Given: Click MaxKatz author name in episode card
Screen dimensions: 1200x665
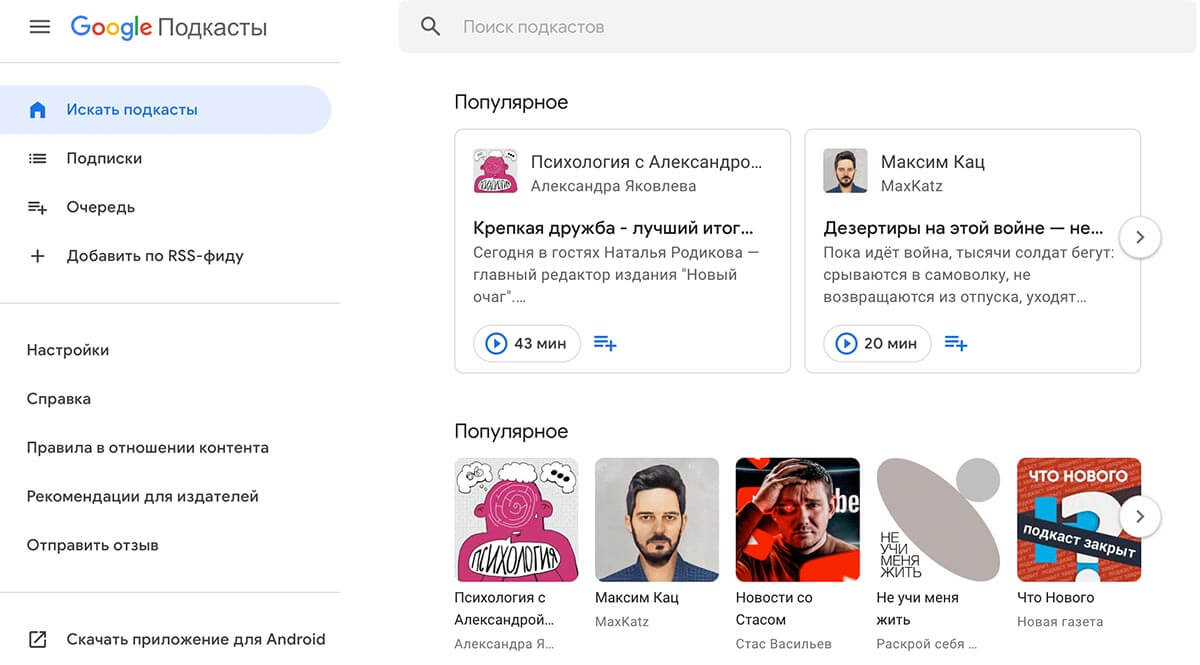Looking at the screenshot, I should point(912,186).
